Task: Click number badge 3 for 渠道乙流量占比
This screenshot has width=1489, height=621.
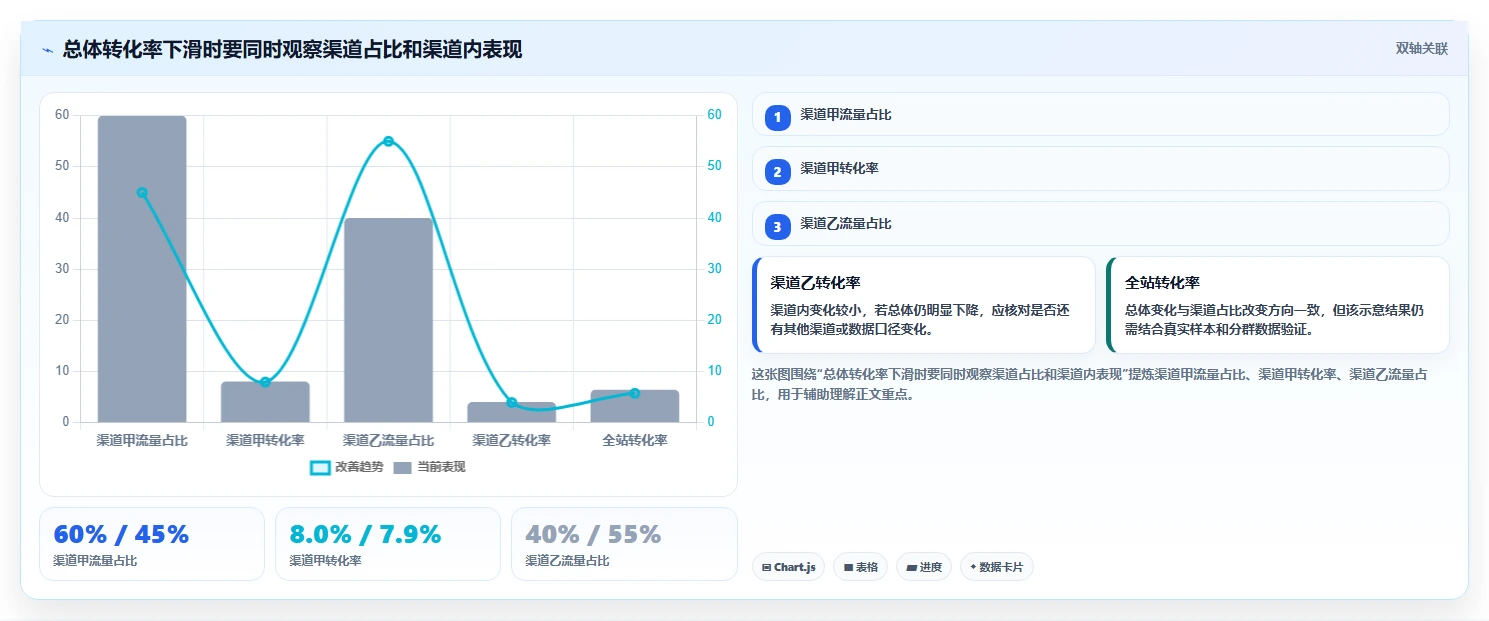Action: click(x=778, y=227)
